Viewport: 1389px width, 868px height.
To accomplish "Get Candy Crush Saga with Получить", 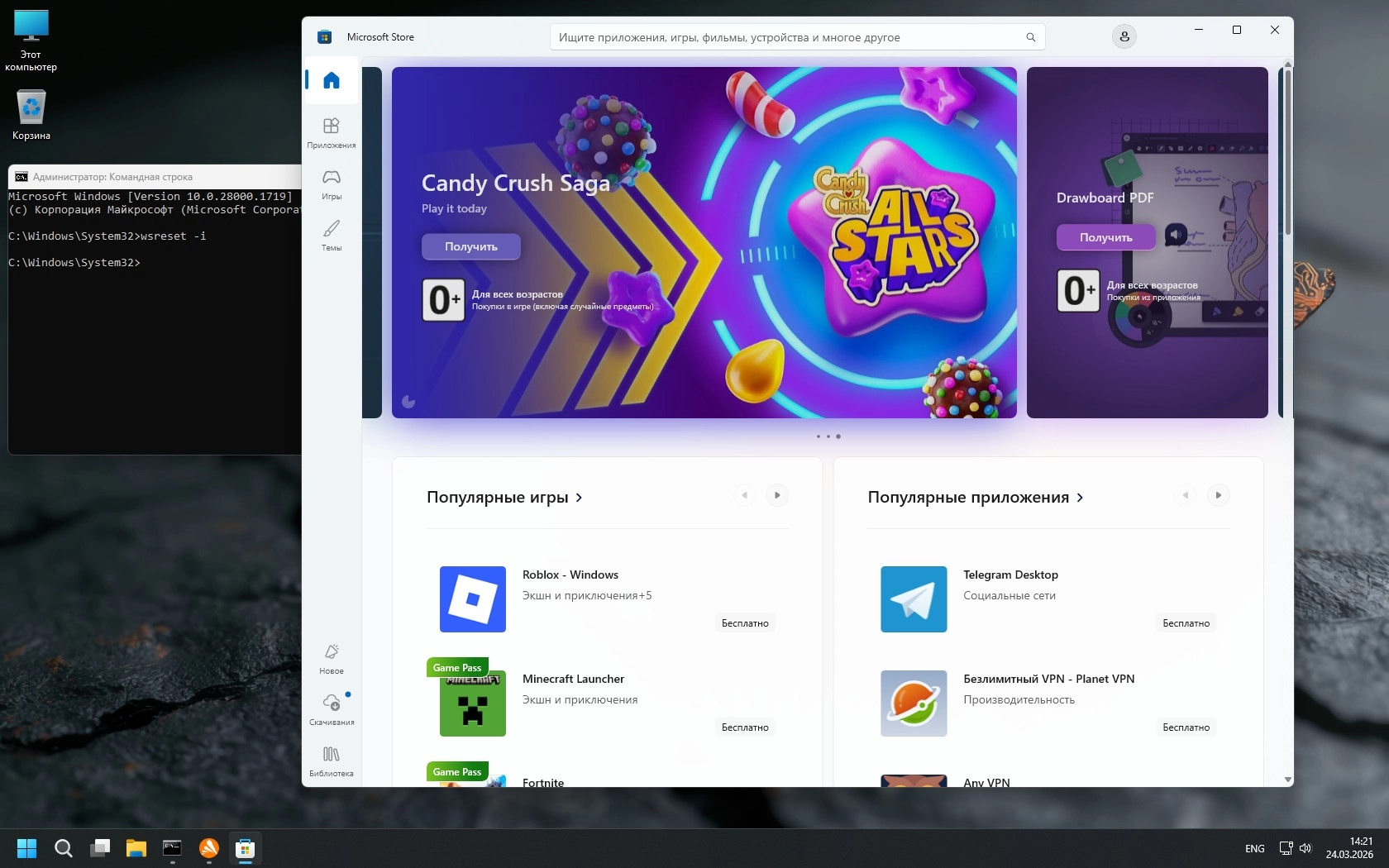I will pyautogui.click(x=471, y=246).
